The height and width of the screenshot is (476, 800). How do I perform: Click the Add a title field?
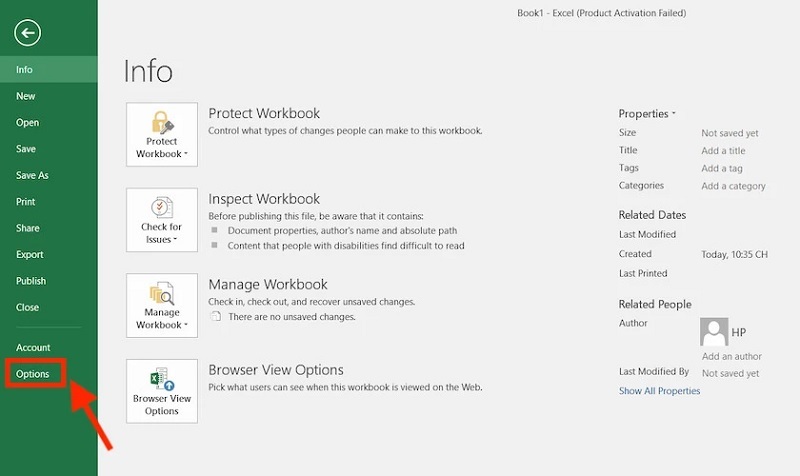tap(723, 151)
